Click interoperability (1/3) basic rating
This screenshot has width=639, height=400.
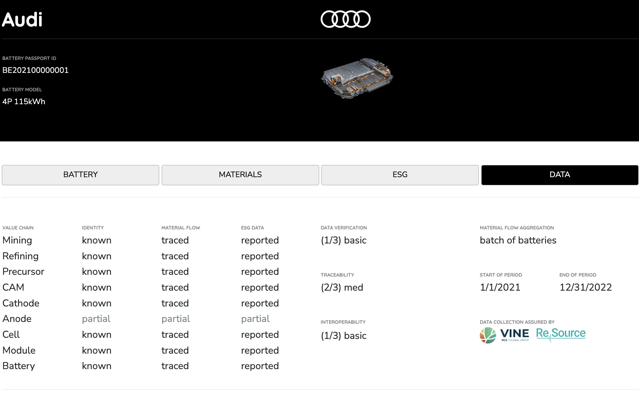coord(343,336)
